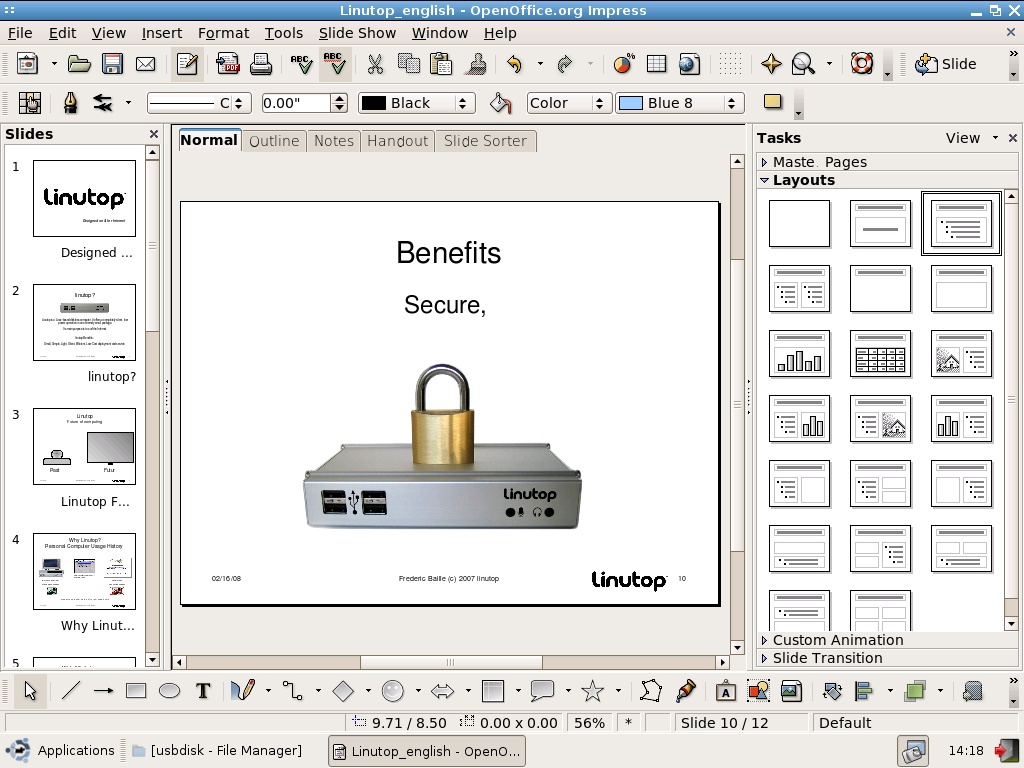Open the Area Style Color dropdown
The height and width of the screenshot is (768, 1024).
tap(569, 103)
